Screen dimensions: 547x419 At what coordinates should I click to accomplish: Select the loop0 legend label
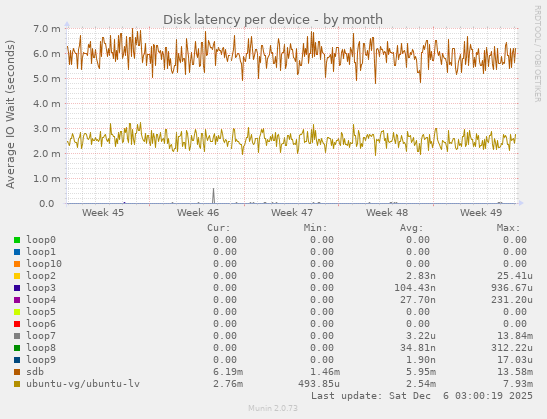pos(41,240)
